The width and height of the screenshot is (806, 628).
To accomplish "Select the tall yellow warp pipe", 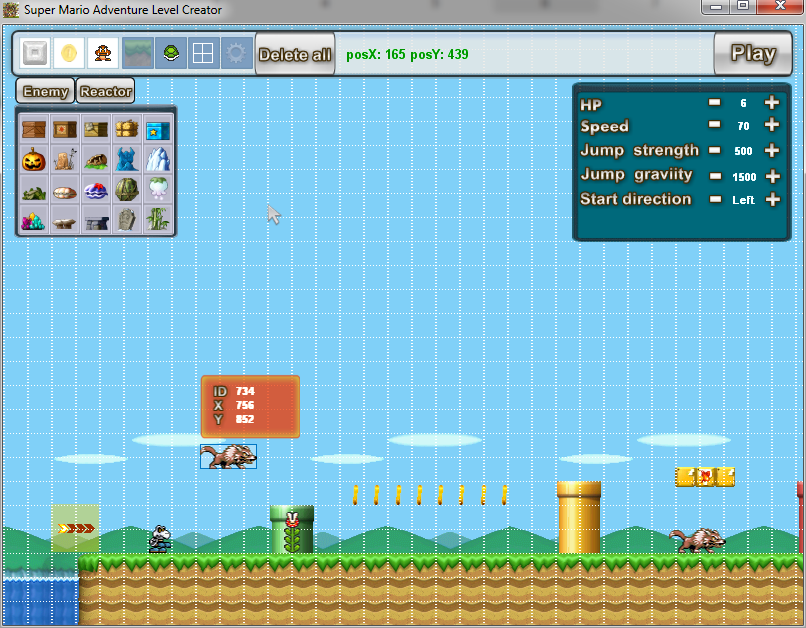I will tap(579, 518).
